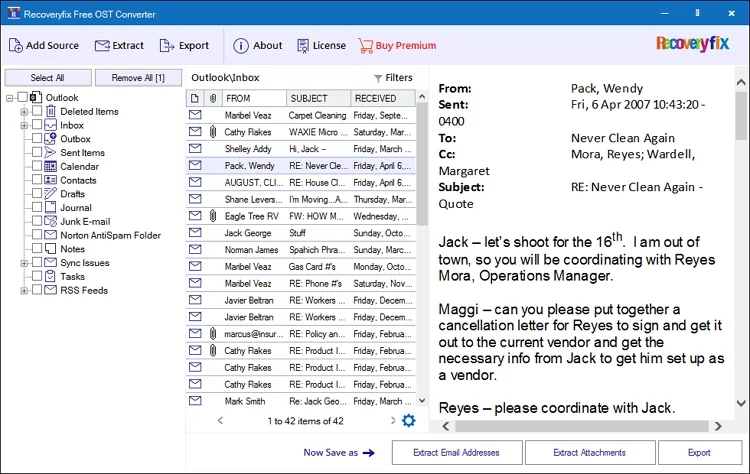Viewport: 750px width, 474px height.
Task: Collapse the Outlook root node
Action: (x=10, y=98)
